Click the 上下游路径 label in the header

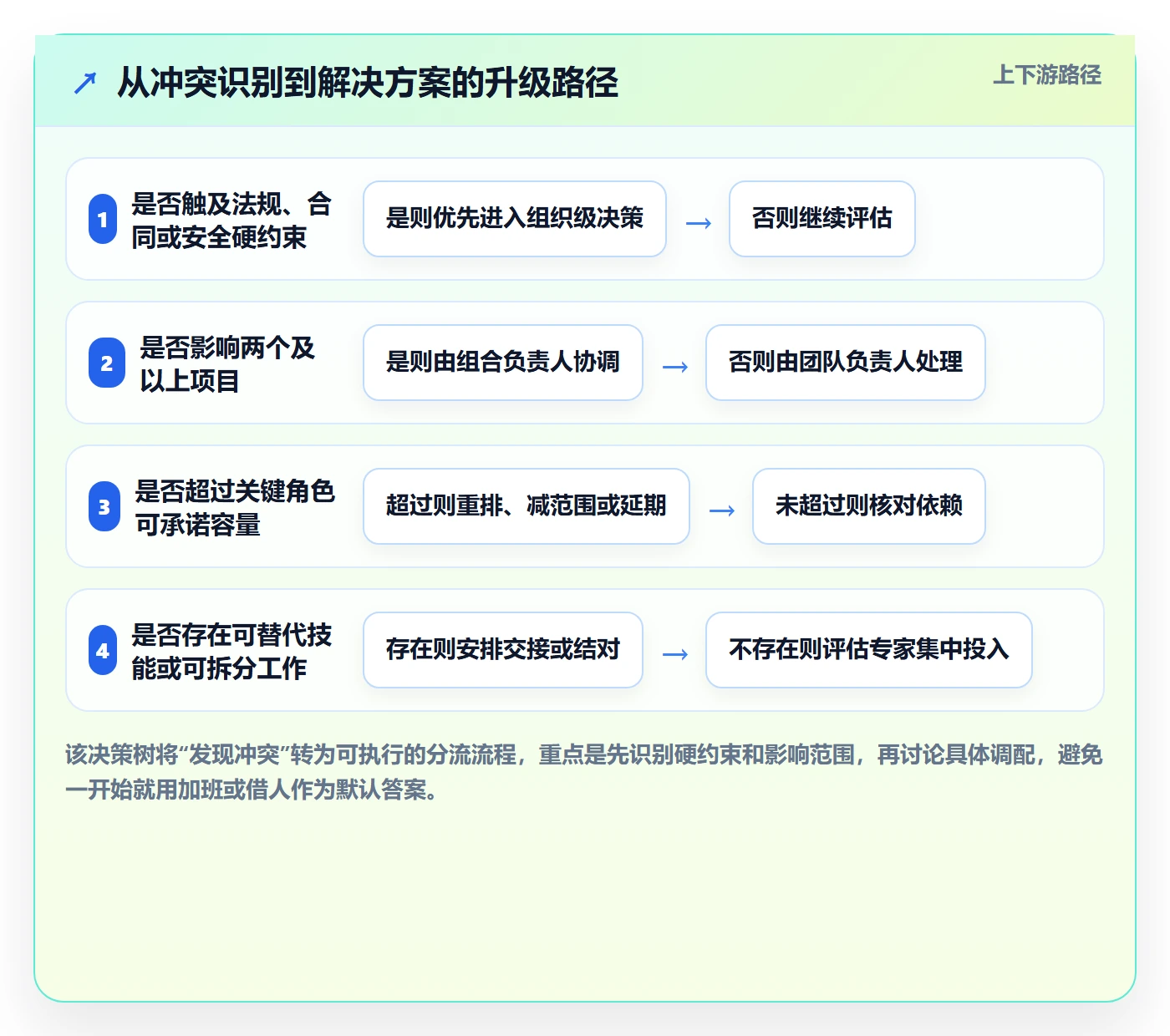(x=1047, y=75)
